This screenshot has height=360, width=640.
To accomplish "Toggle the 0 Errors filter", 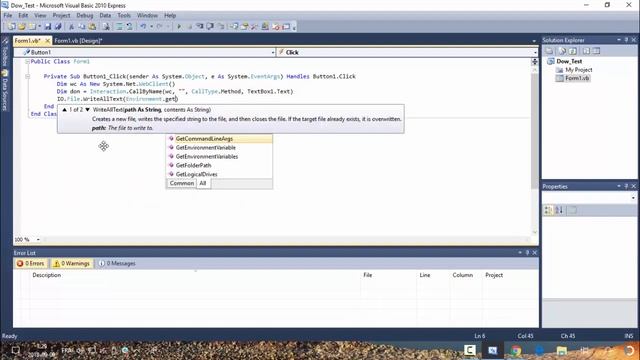I will (x=30, y=264).
